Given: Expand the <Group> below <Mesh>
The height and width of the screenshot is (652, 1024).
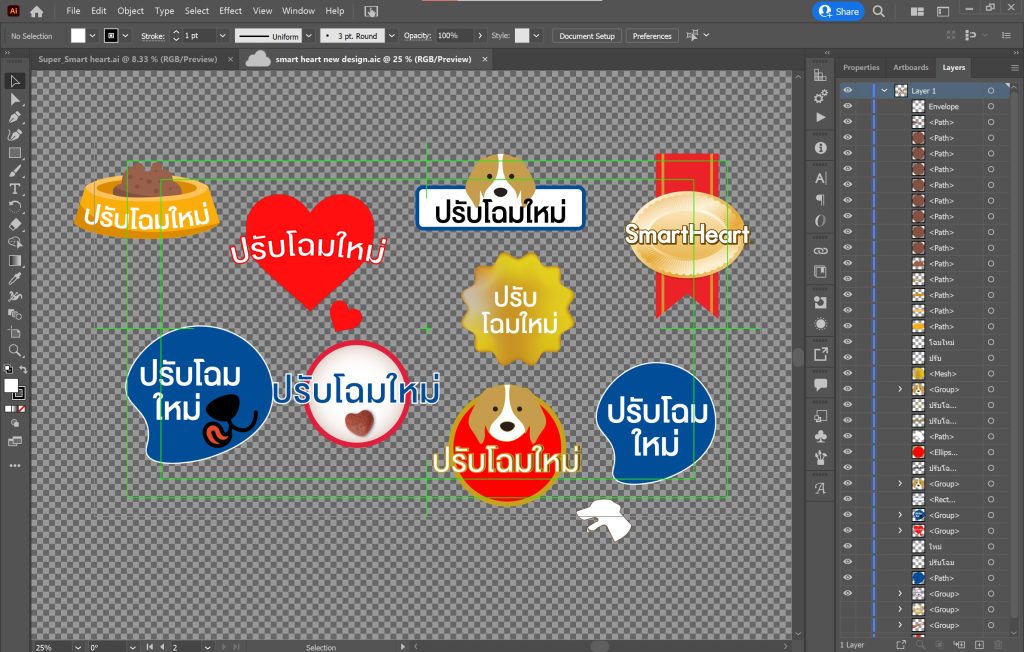Looking at the screenshot, I should [900, 389].
